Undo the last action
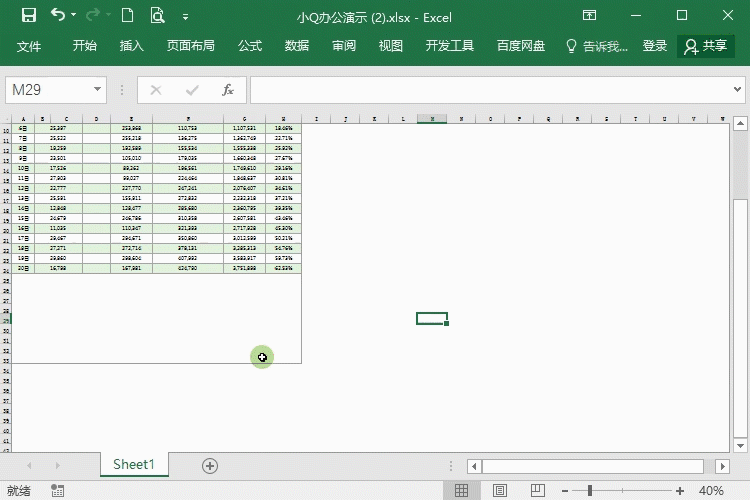The height and width of the screenshot is (500, 750). pyautogui.click(x=58, y=16)
